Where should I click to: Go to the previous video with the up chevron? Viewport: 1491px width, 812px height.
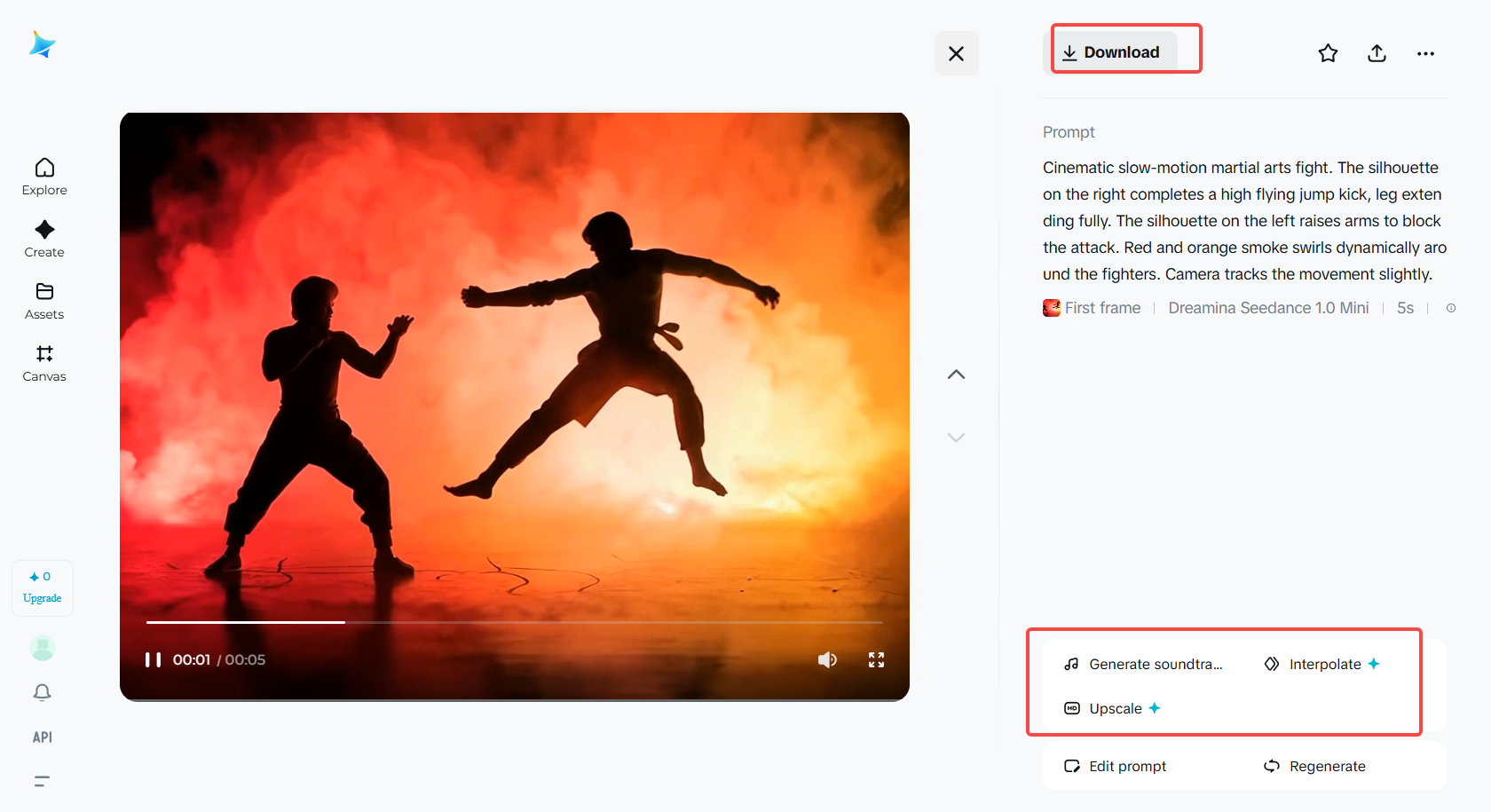956,374
